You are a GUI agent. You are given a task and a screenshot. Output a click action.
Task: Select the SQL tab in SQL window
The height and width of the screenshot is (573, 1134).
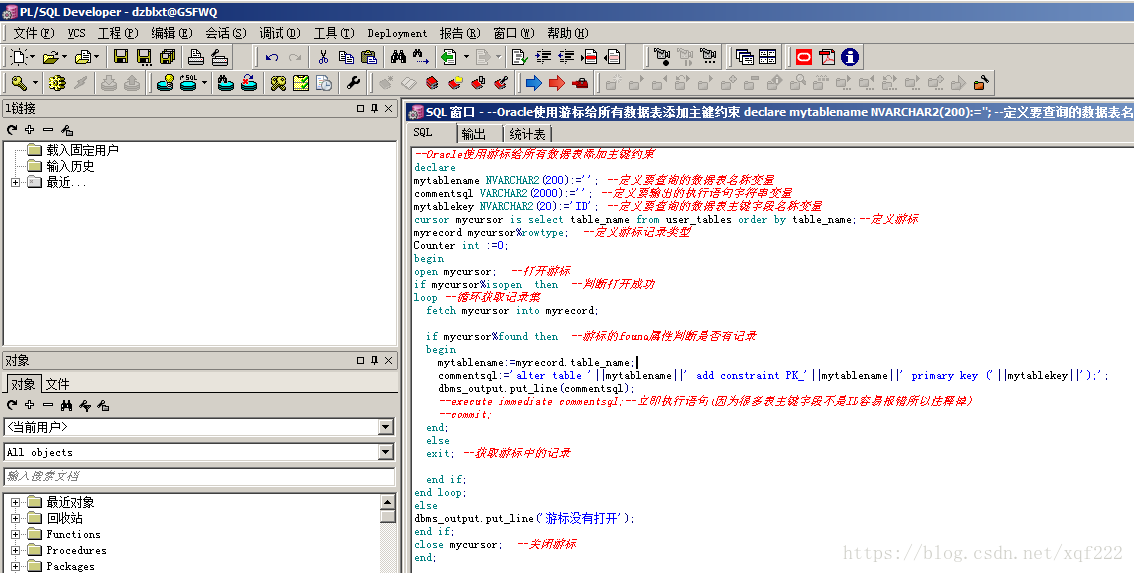(x=423, y=132)
